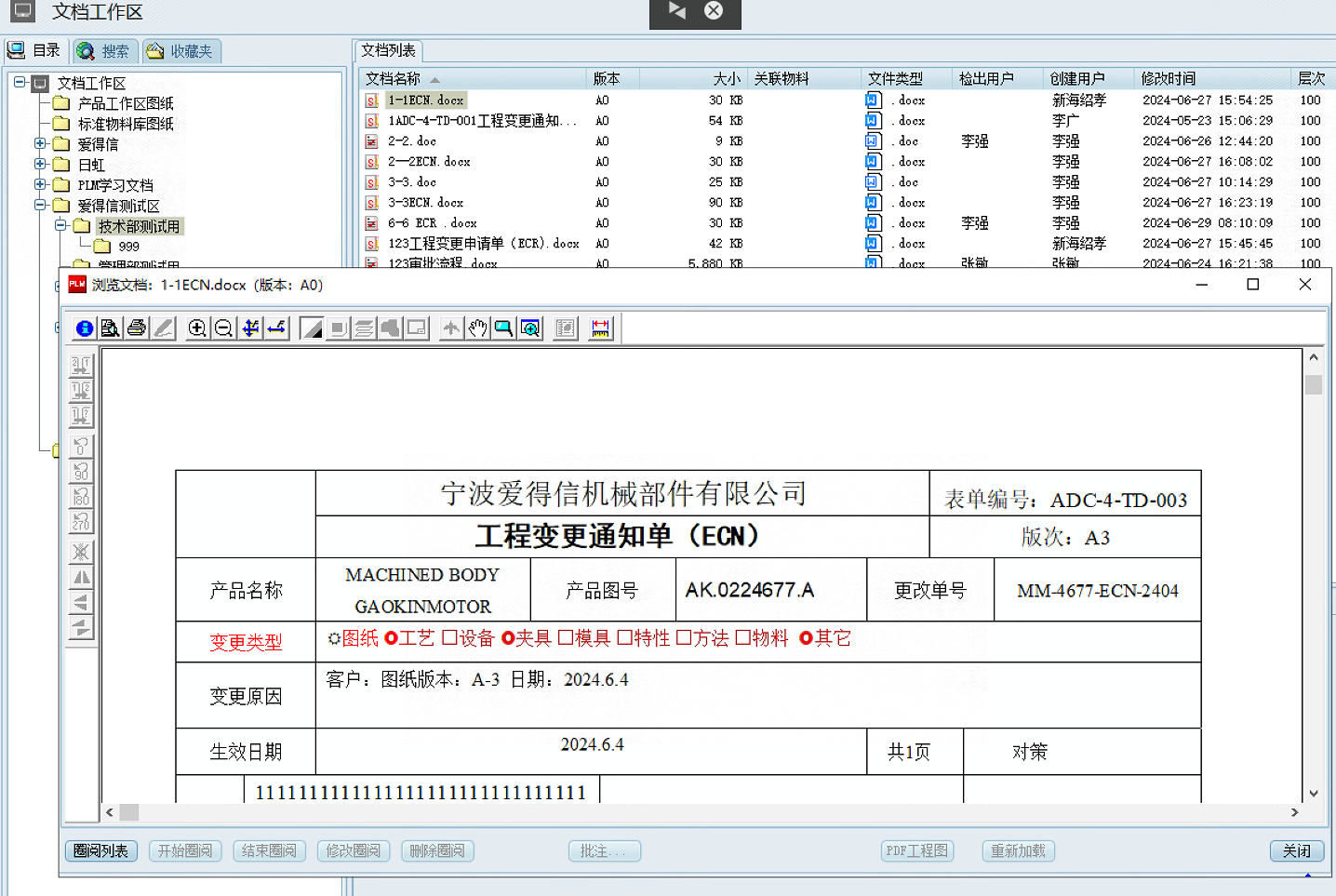1336x896 pixels.
Task: Select the 标准物料库图纸 folder
Action: pos(126,124)
